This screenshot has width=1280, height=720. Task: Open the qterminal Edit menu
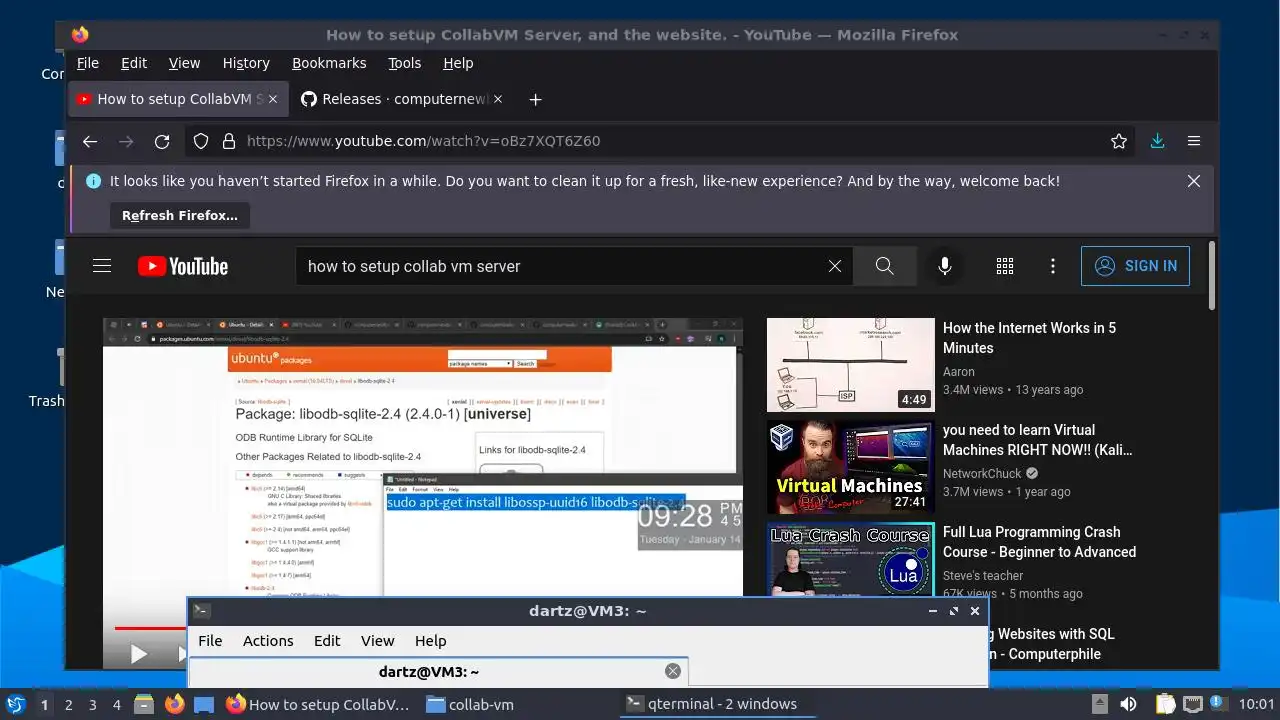pos(327,641)
